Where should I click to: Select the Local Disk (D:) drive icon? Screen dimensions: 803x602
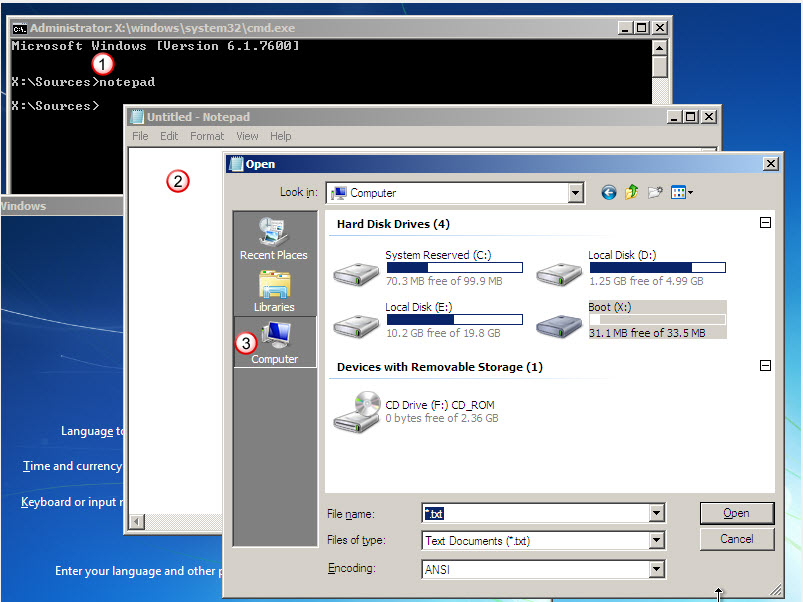point(559,274)
